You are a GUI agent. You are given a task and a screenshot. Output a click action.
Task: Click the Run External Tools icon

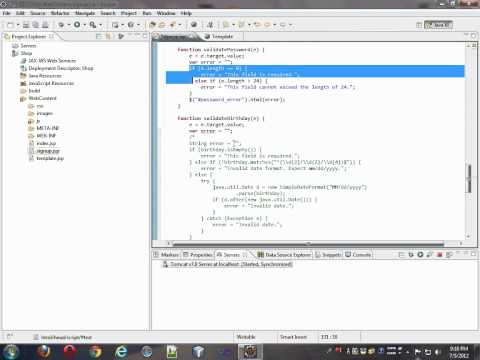pyautogui.click(x=93, y=25)
